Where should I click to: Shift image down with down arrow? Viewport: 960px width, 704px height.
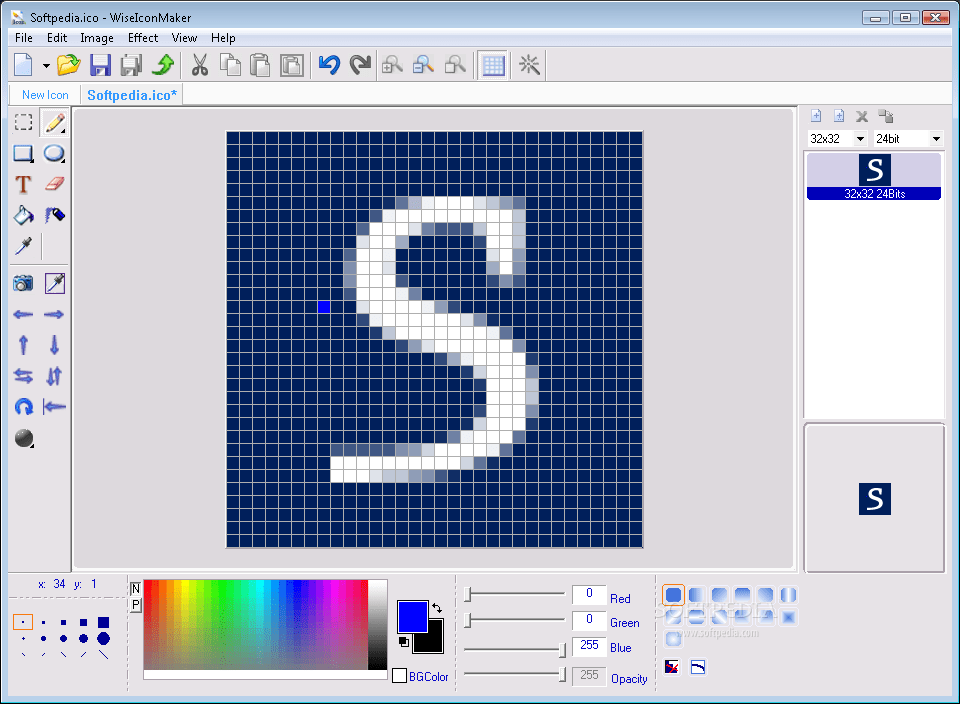[54, 345]
